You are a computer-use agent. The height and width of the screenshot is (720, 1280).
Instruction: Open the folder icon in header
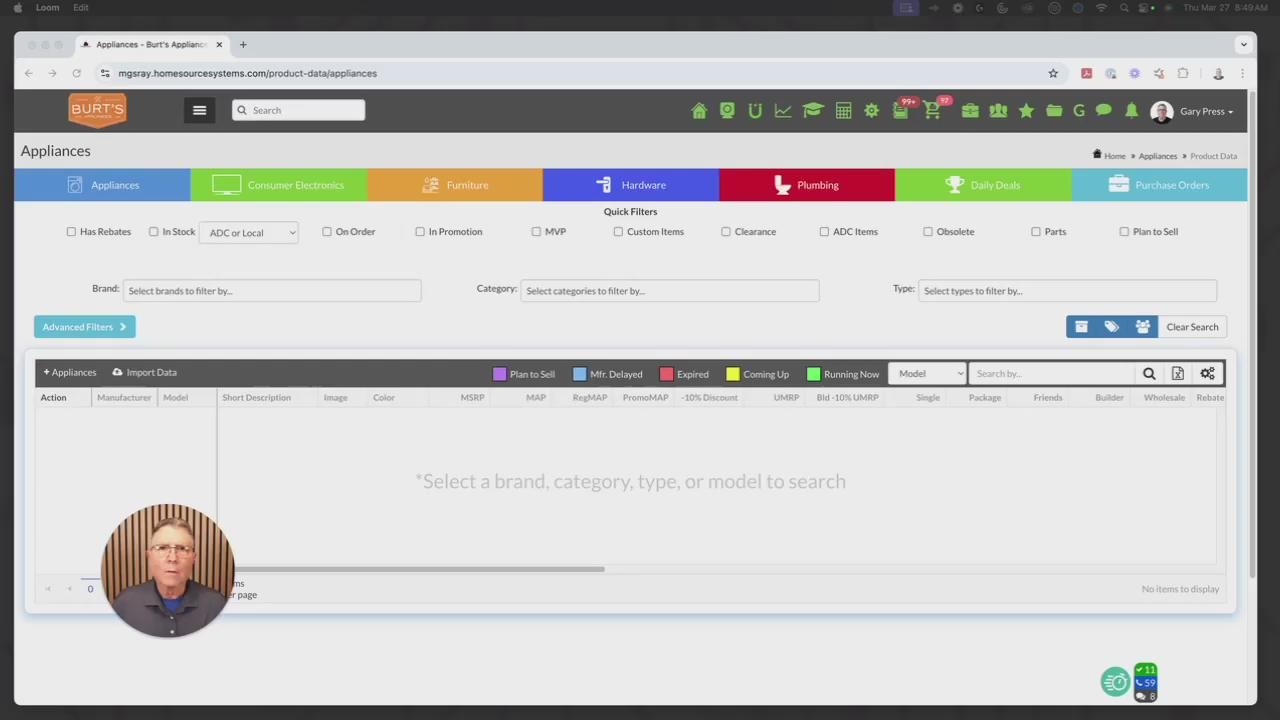[1054, 111]
